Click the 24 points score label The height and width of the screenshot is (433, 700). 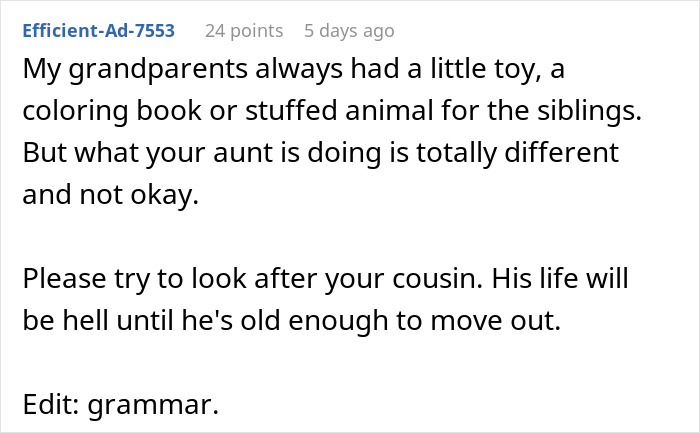pyautogui.click(x=244, y=31)
